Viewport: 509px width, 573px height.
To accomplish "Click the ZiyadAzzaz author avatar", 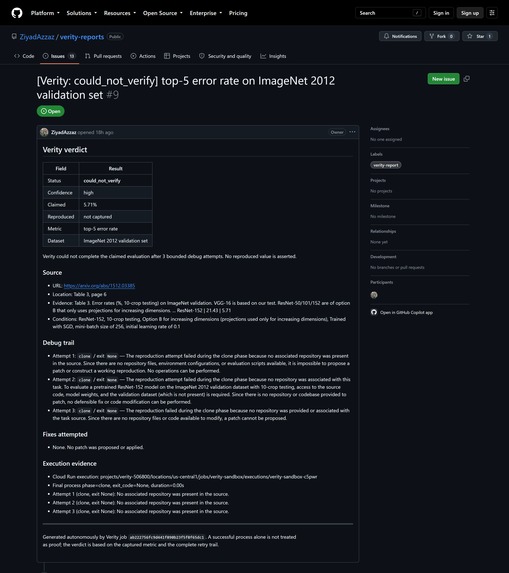I will coord(44,132).
